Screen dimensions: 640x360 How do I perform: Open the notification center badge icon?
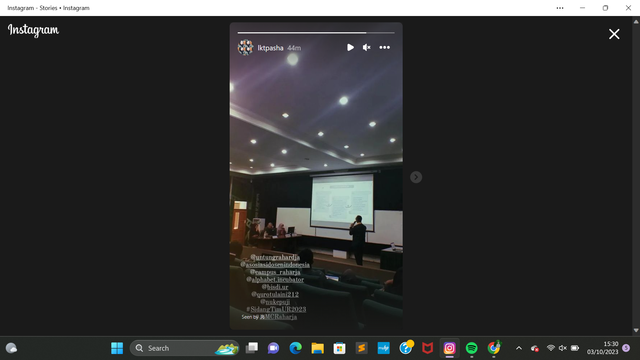626,348
